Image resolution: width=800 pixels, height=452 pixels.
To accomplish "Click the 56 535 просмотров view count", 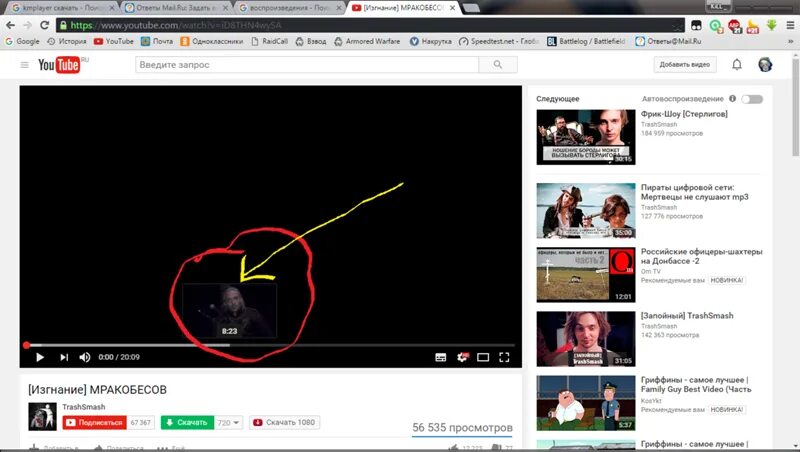I will point(462,428).
